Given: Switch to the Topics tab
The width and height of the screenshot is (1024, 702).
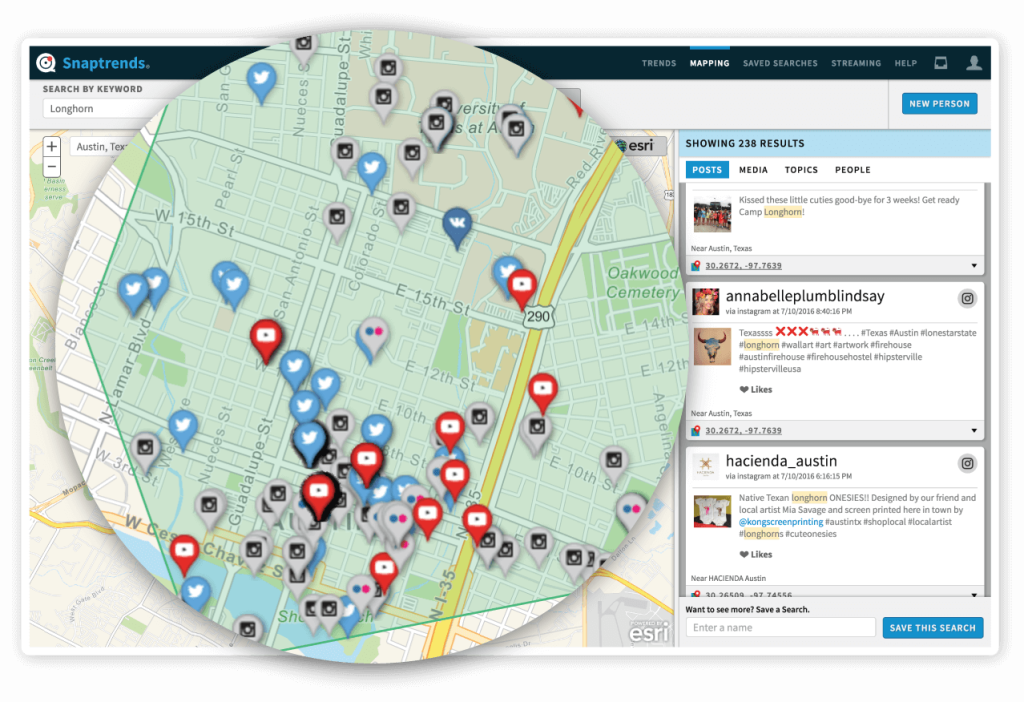Looking at the screenshot, I should tap(801, 170).
